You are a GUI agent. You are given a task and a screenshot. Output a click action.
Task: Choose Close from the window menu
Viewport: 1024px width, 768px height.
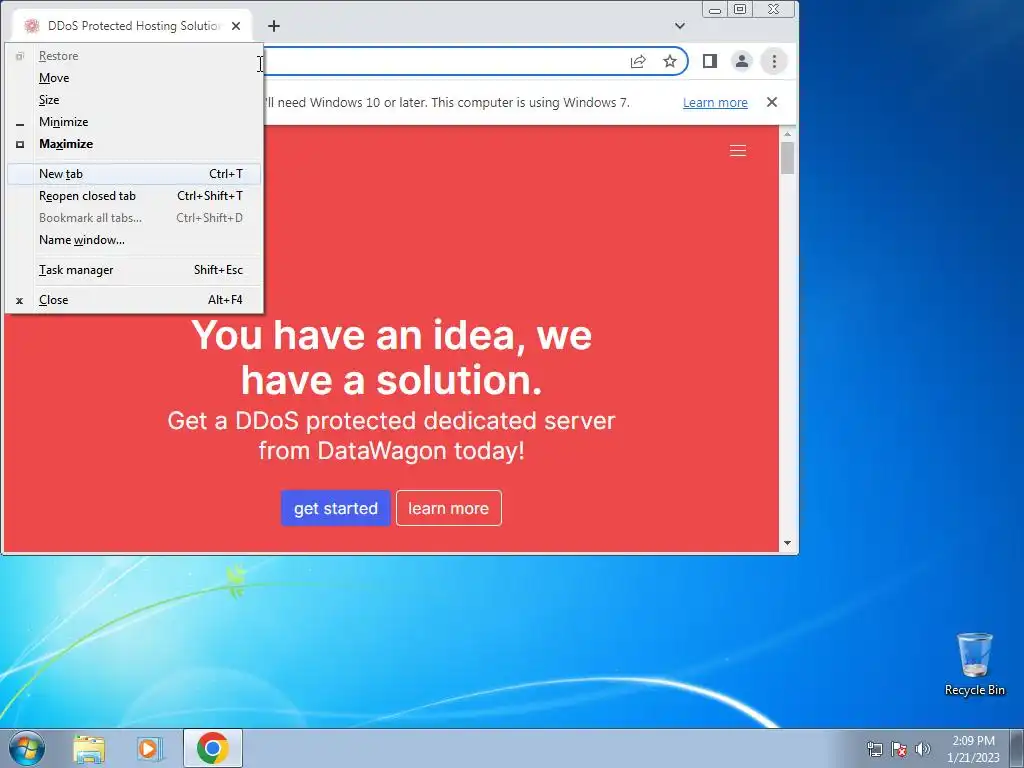tap(135, 300)
